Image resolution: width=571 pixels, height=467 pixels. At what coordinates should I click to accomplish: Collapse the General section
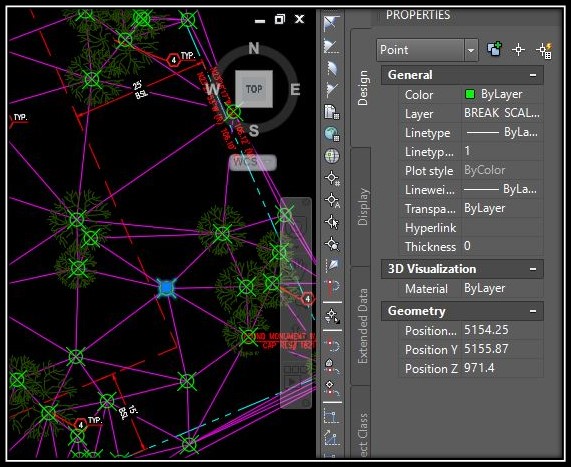[x=533, y=75]
